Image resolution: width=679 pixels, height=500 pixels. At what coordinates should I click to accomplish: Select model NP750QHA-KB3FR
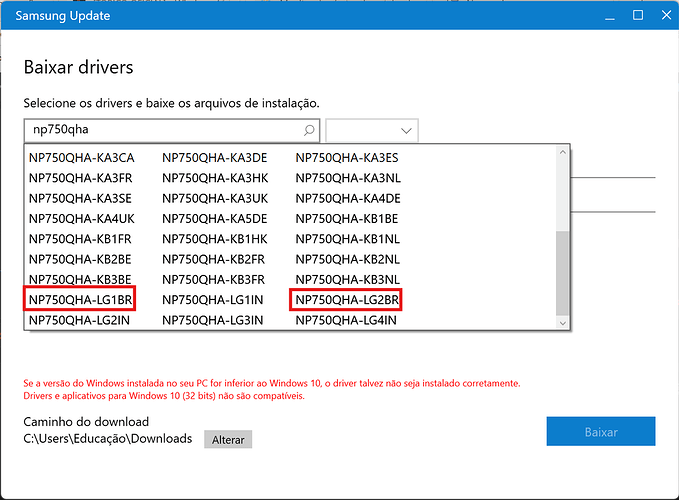click(x=213, y=280)
